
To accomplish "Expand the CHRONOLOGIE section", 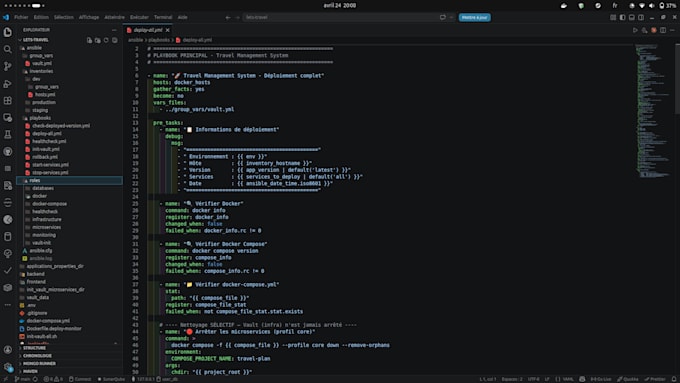I will [x=69, y=356].
